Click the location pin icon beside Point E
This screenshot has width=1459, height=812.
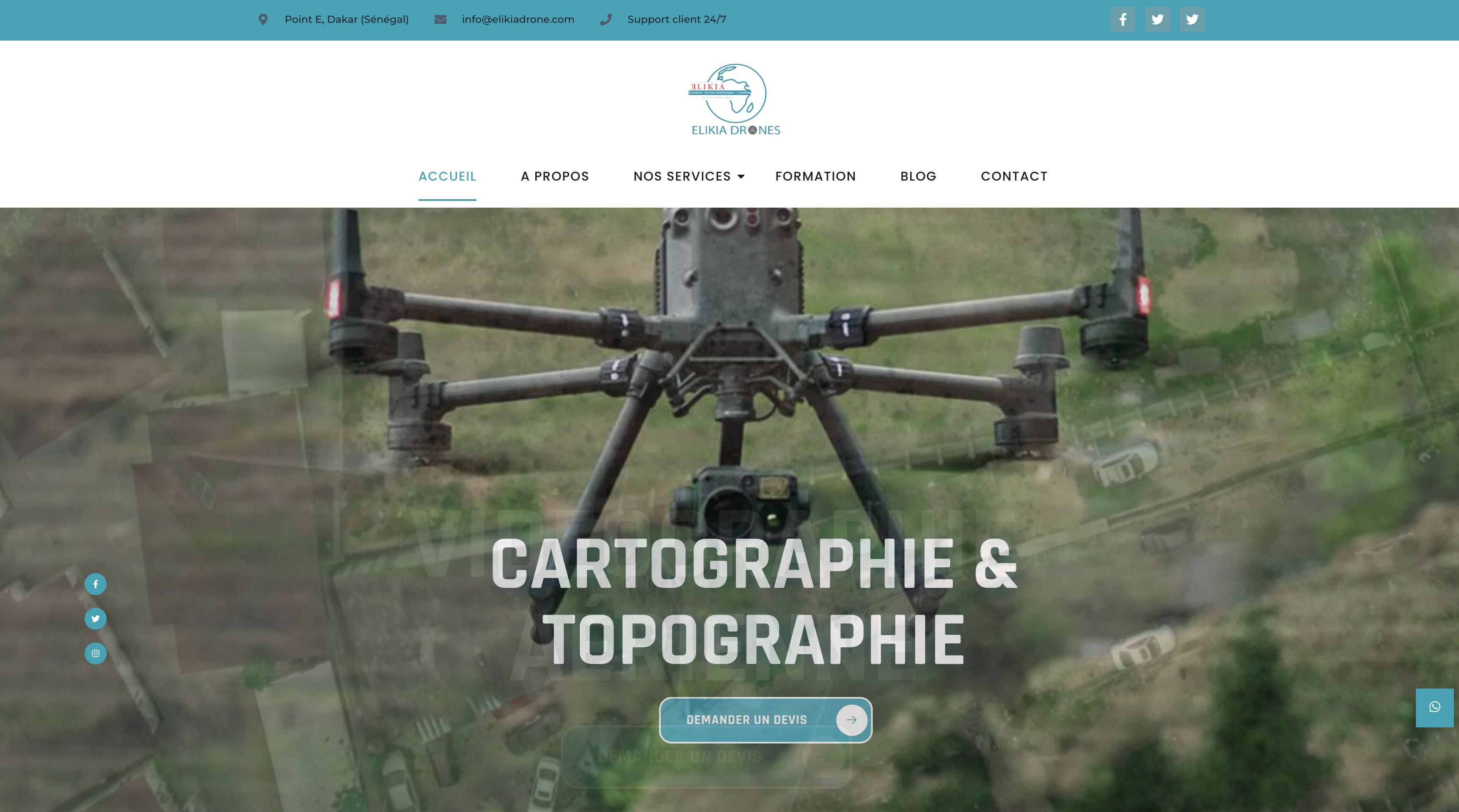tap(264, 19)
